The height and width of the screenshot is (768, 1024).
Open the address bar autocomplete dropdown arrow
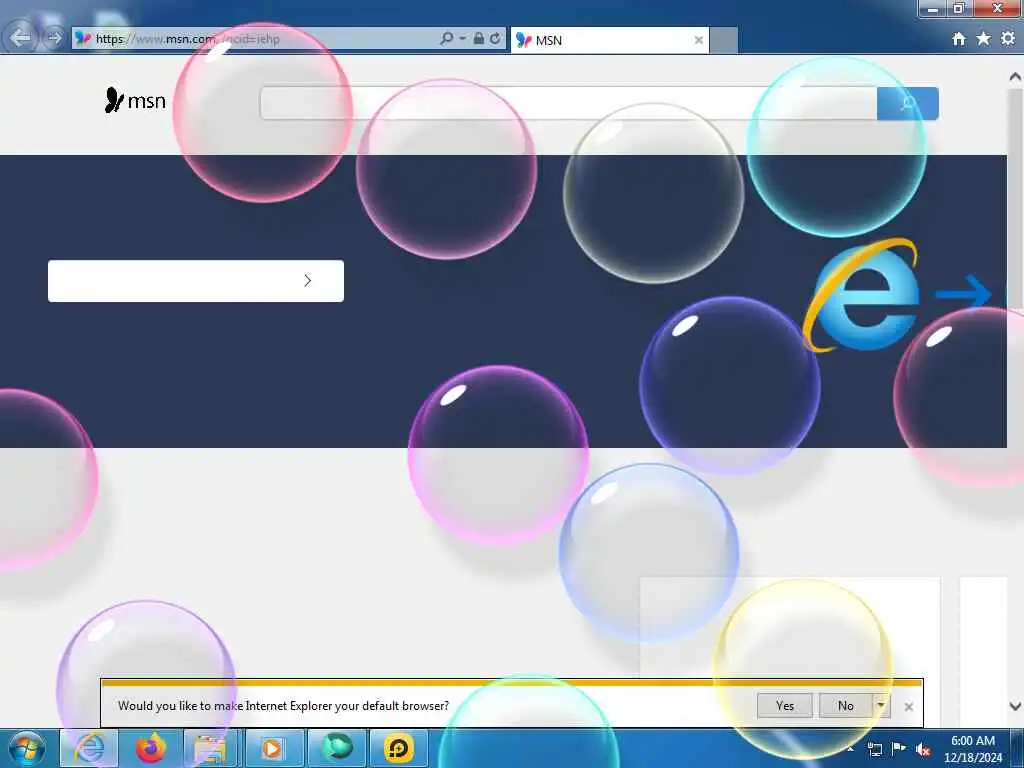tap(462, 39)
